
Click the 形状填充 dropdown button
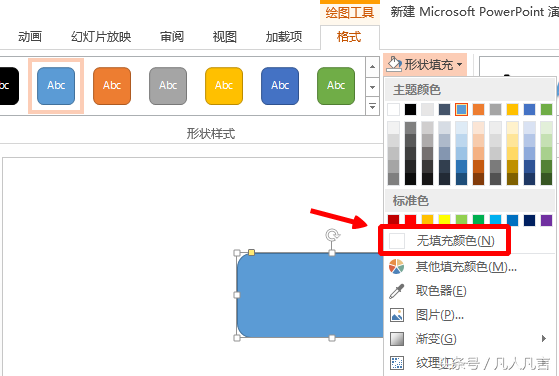tap(425, 65)
